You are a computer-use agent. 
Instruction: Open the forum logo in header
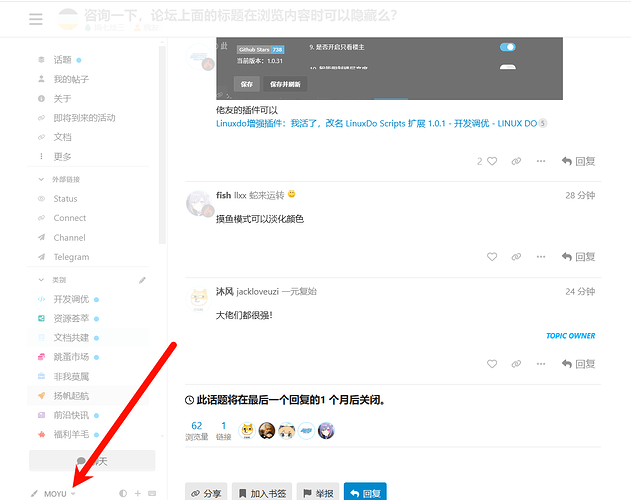pos(68,19)
